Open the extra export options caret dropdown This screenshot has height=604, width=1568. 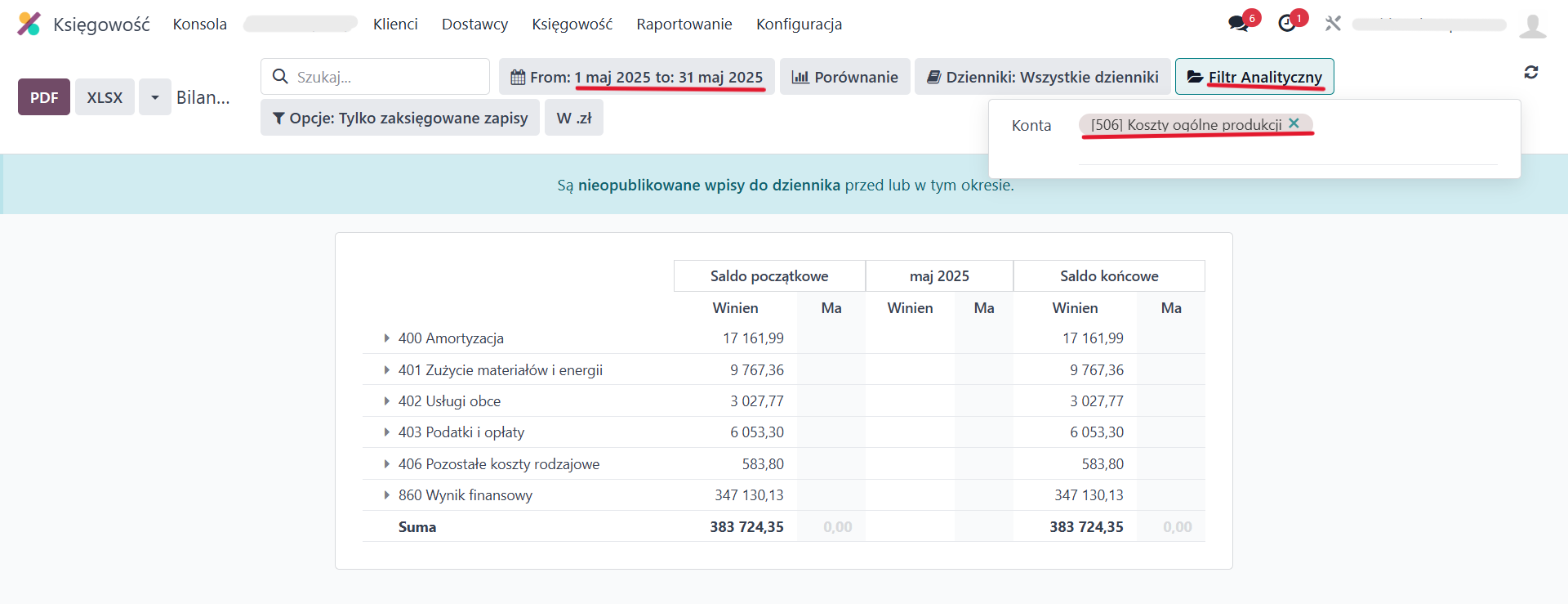point(154,97)
